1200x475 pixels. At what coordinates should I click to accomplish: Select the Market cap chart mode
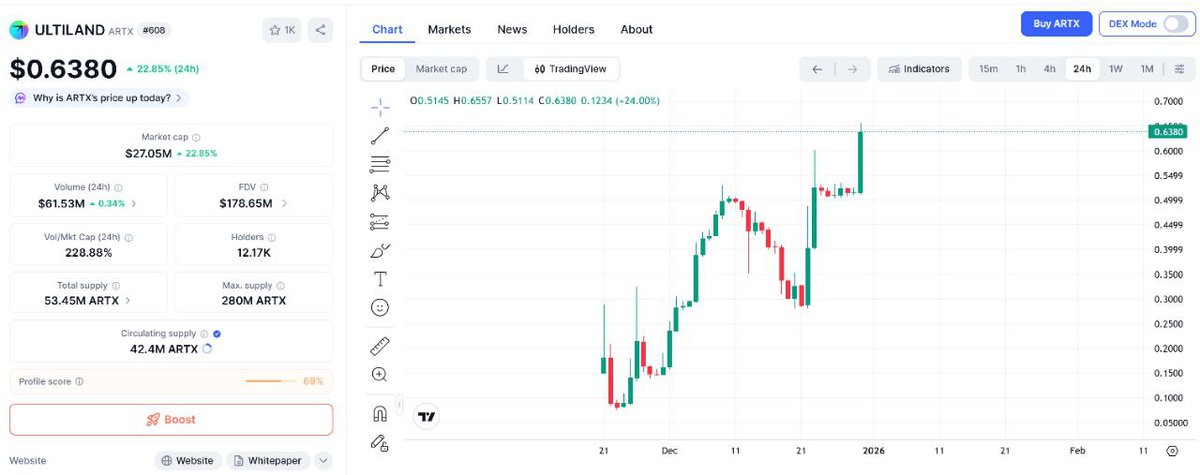(x=441, y=69)
